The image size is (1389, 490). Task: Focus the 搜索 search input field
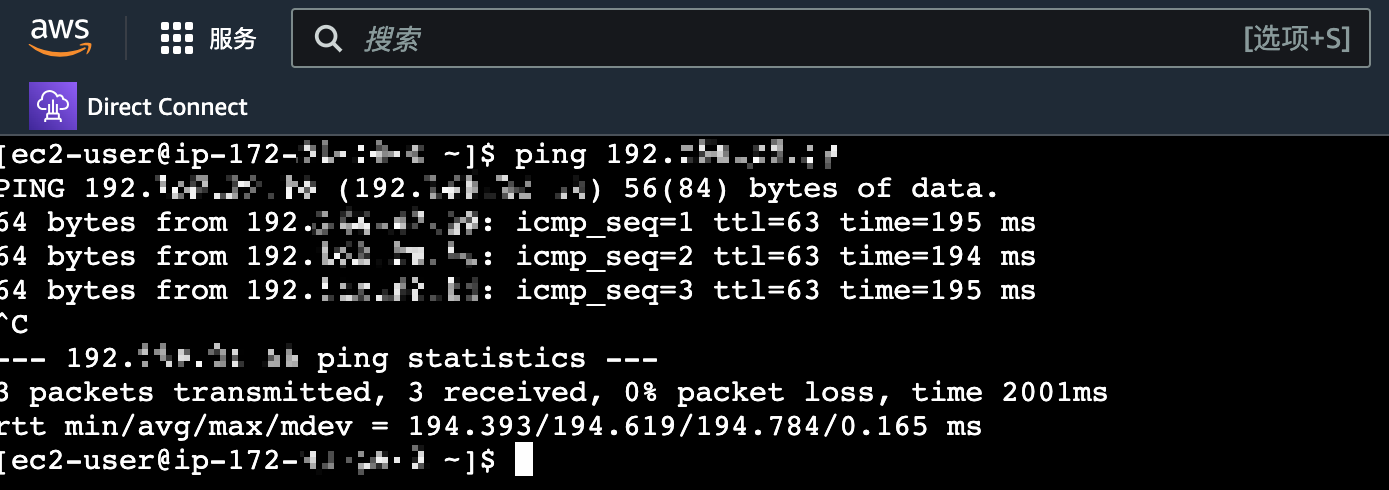780,39
